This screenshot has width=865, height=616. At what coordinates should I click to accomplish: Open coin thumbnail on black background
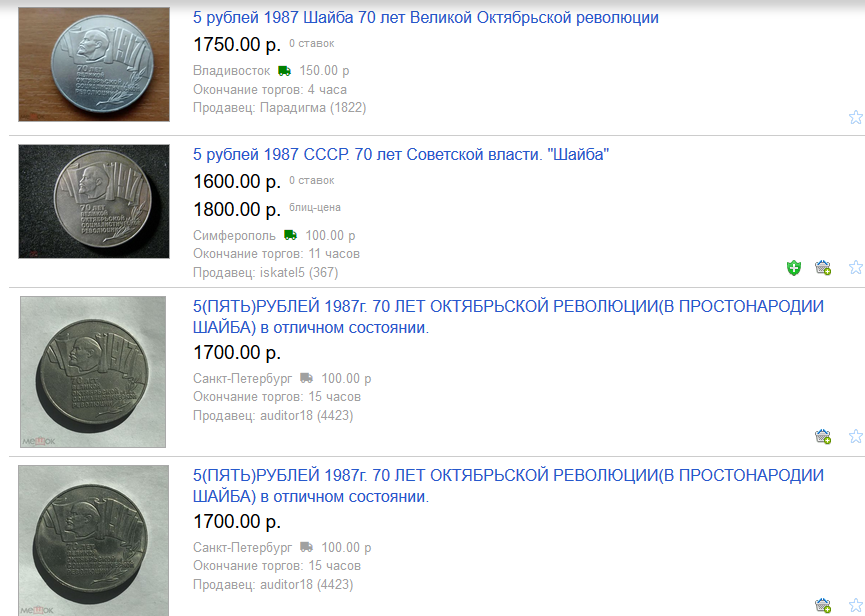94,201
